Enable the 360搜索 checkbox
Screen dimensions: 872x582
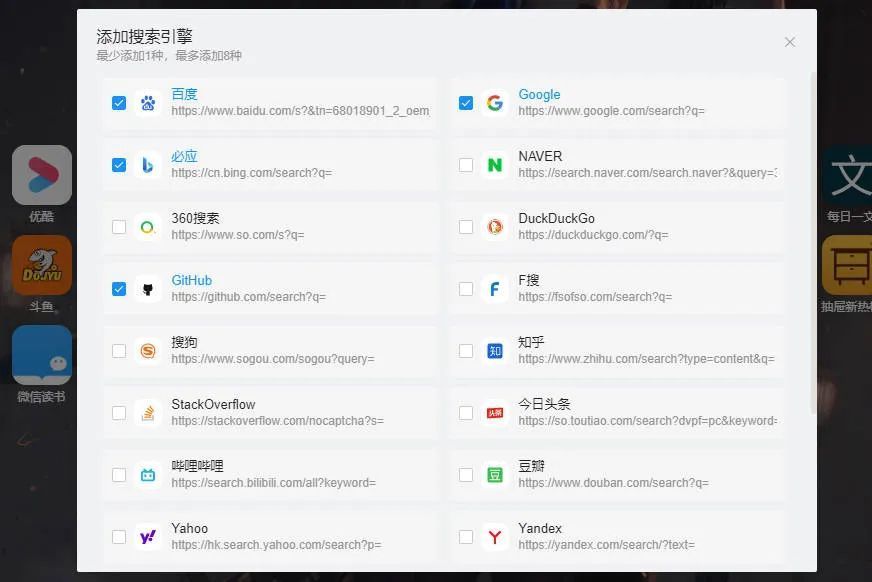coord(119,227)
